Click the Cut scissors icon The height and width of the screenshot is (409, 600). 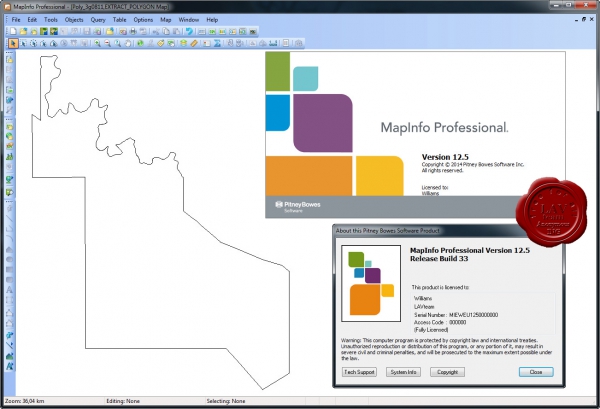point(156,31)
